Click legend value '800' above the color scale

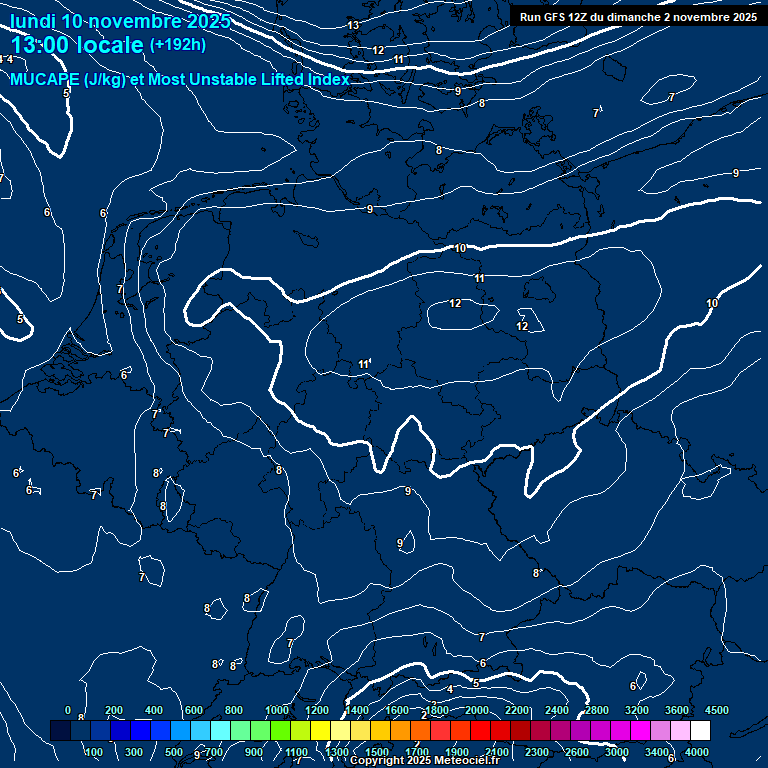pyautogui.click(x=234, y=710)
